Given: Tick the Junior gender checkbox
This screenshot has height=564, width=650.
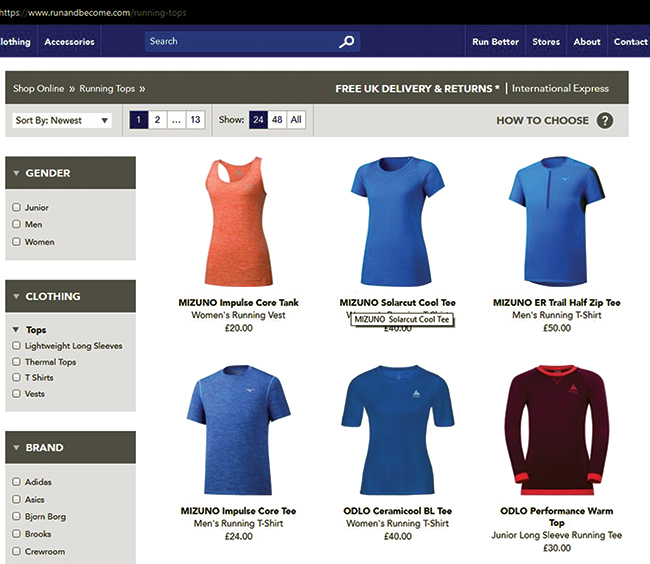Looking at the screenshot, I should pyautogui.click(x=16, y=207).
